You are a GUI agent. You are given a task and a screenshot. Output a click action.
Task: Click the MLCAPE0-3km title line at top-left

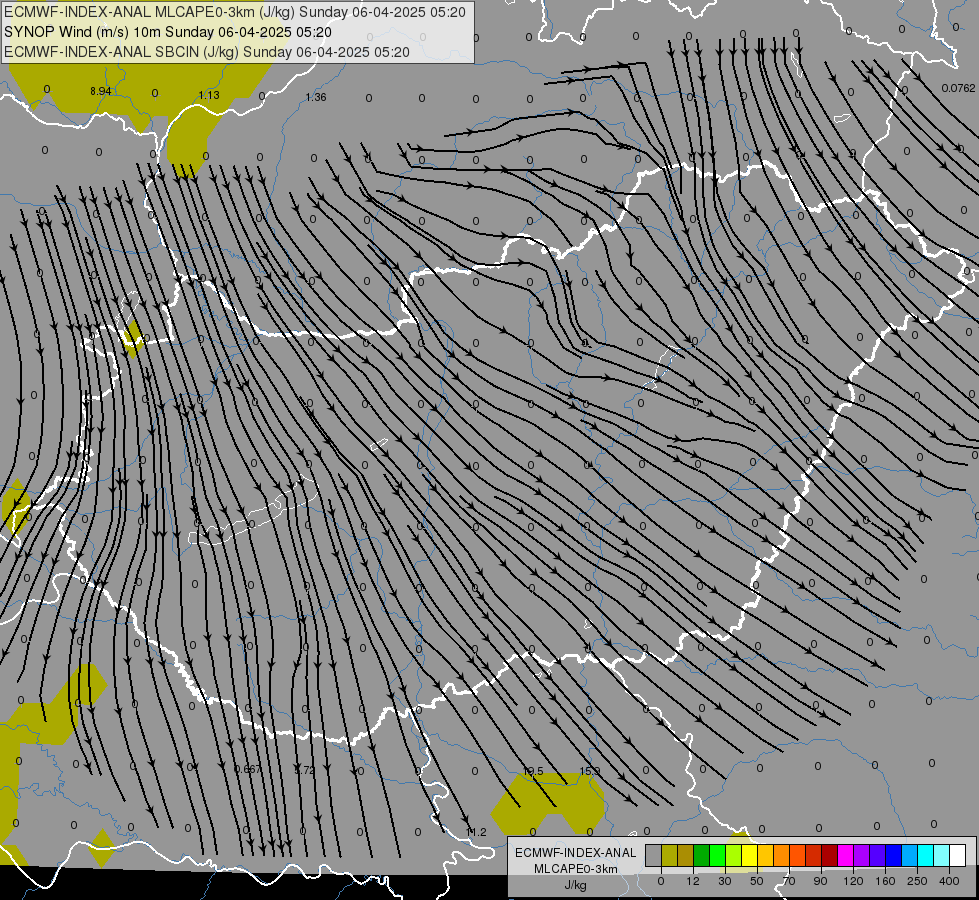click(x=235, y=12)
